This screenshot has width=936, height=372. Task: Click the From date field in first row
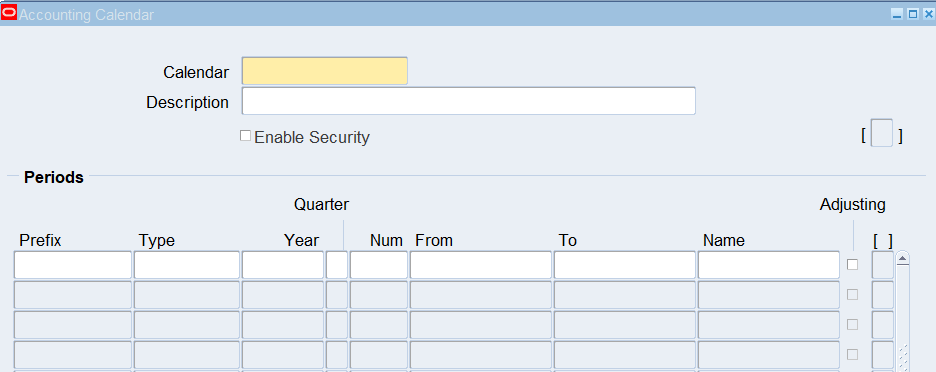point(481,265)
